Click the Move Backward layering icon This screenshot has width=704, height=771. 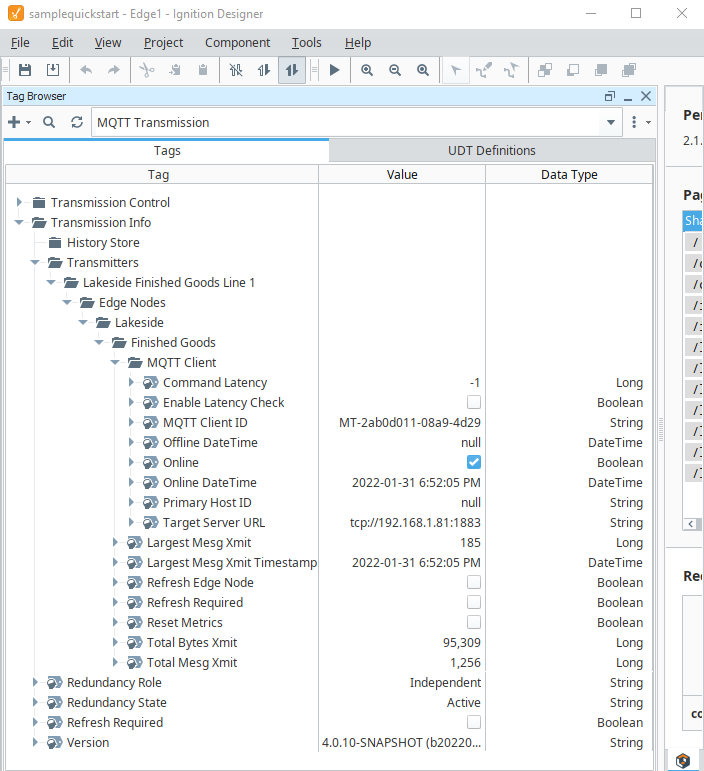(573, 70)
